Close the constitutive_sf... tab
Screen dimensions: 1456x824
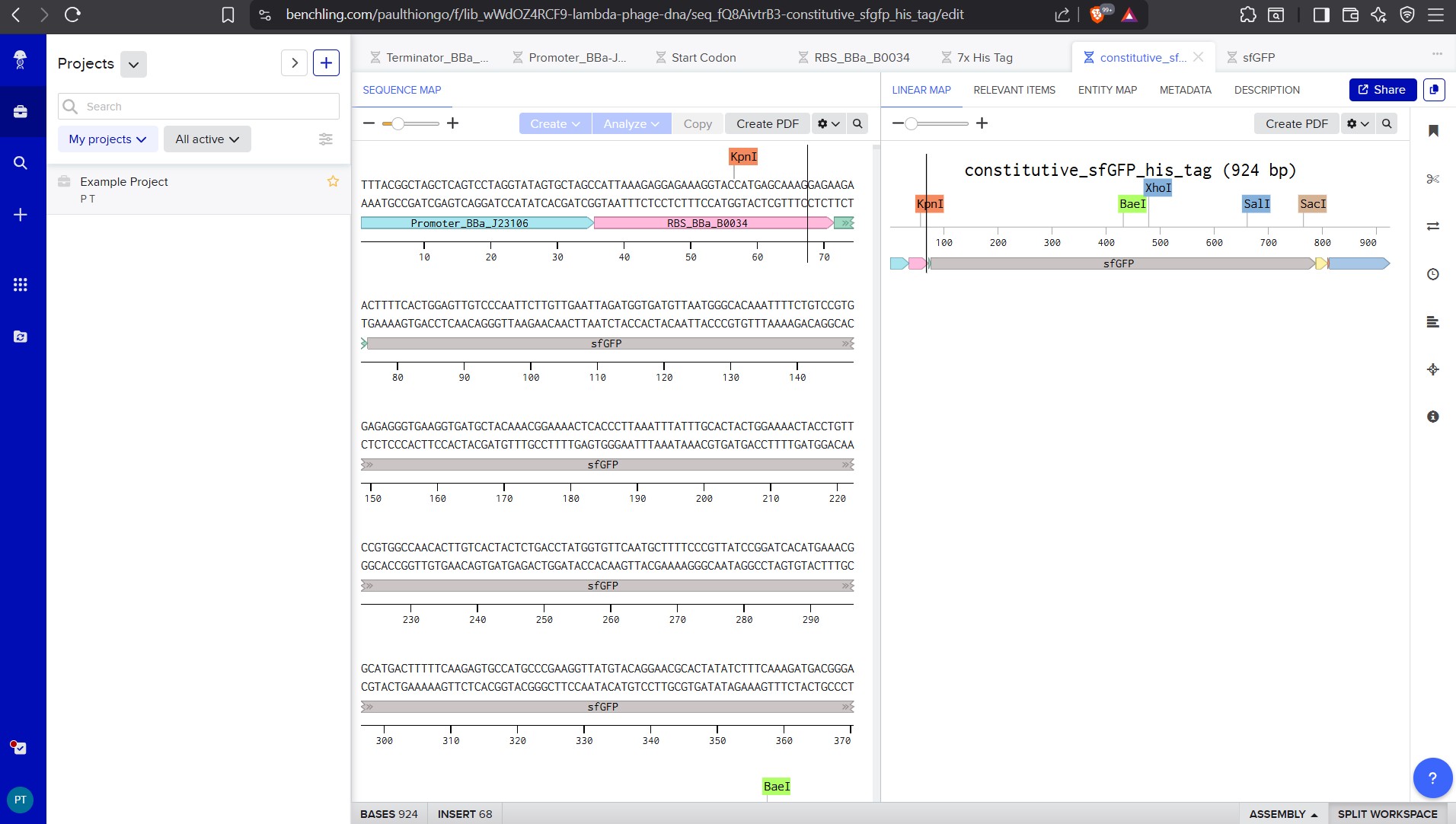1199,57
